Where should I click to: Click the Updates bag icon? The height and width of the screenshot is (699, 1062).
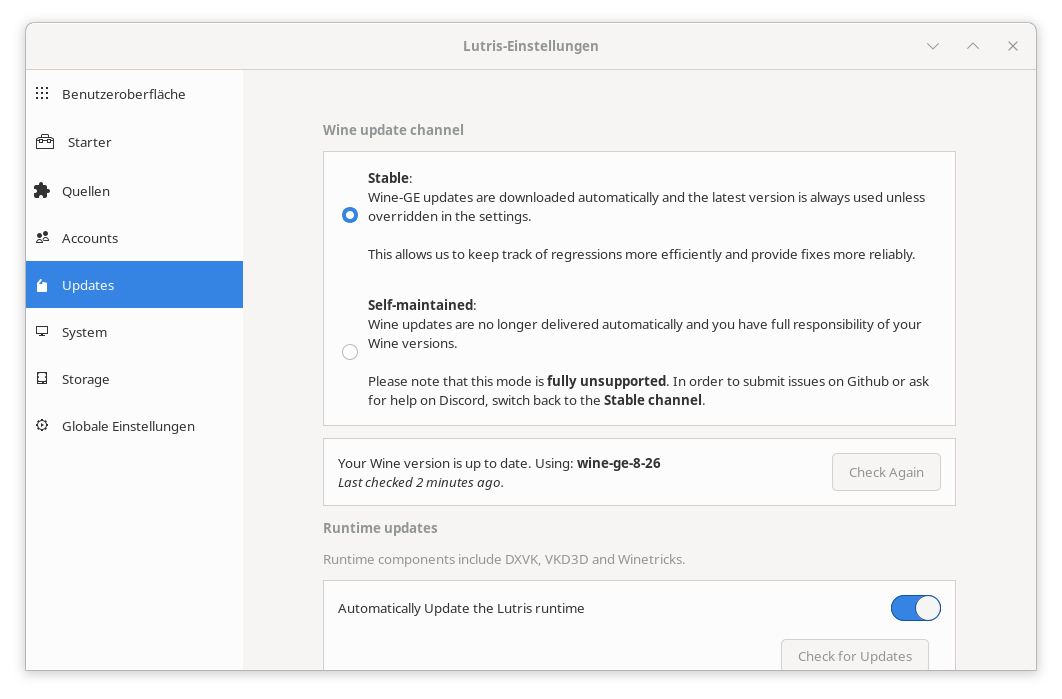[42, 286]
